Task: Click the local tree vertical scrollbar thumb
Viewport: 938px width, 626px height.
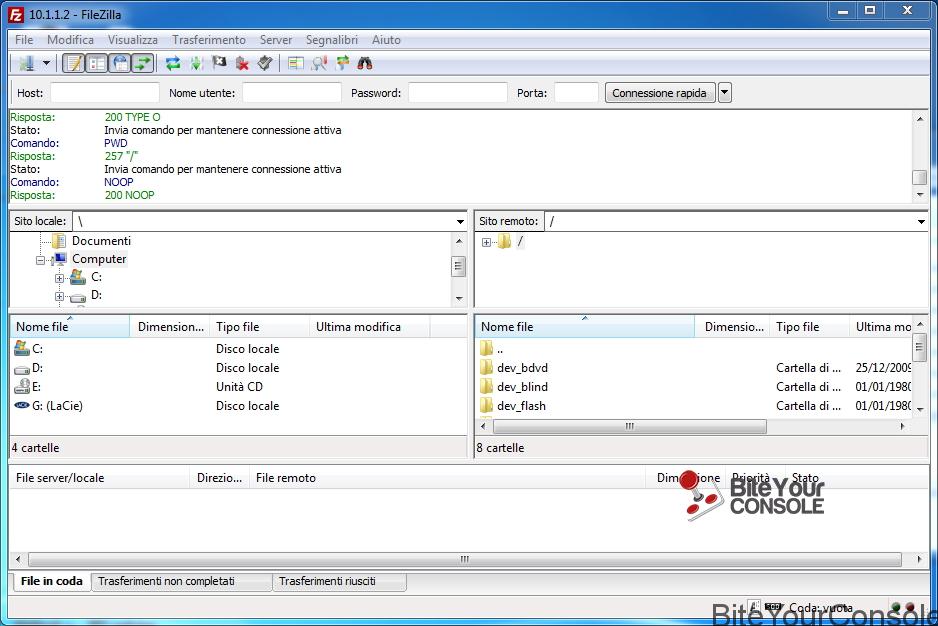Action: point(459,266)
